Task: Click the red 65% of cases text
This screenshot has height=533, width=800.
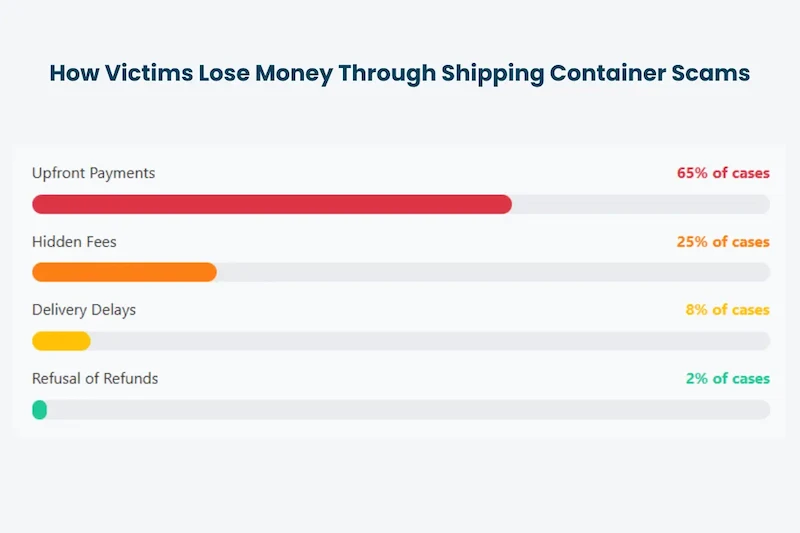Action: coord(723,173)
